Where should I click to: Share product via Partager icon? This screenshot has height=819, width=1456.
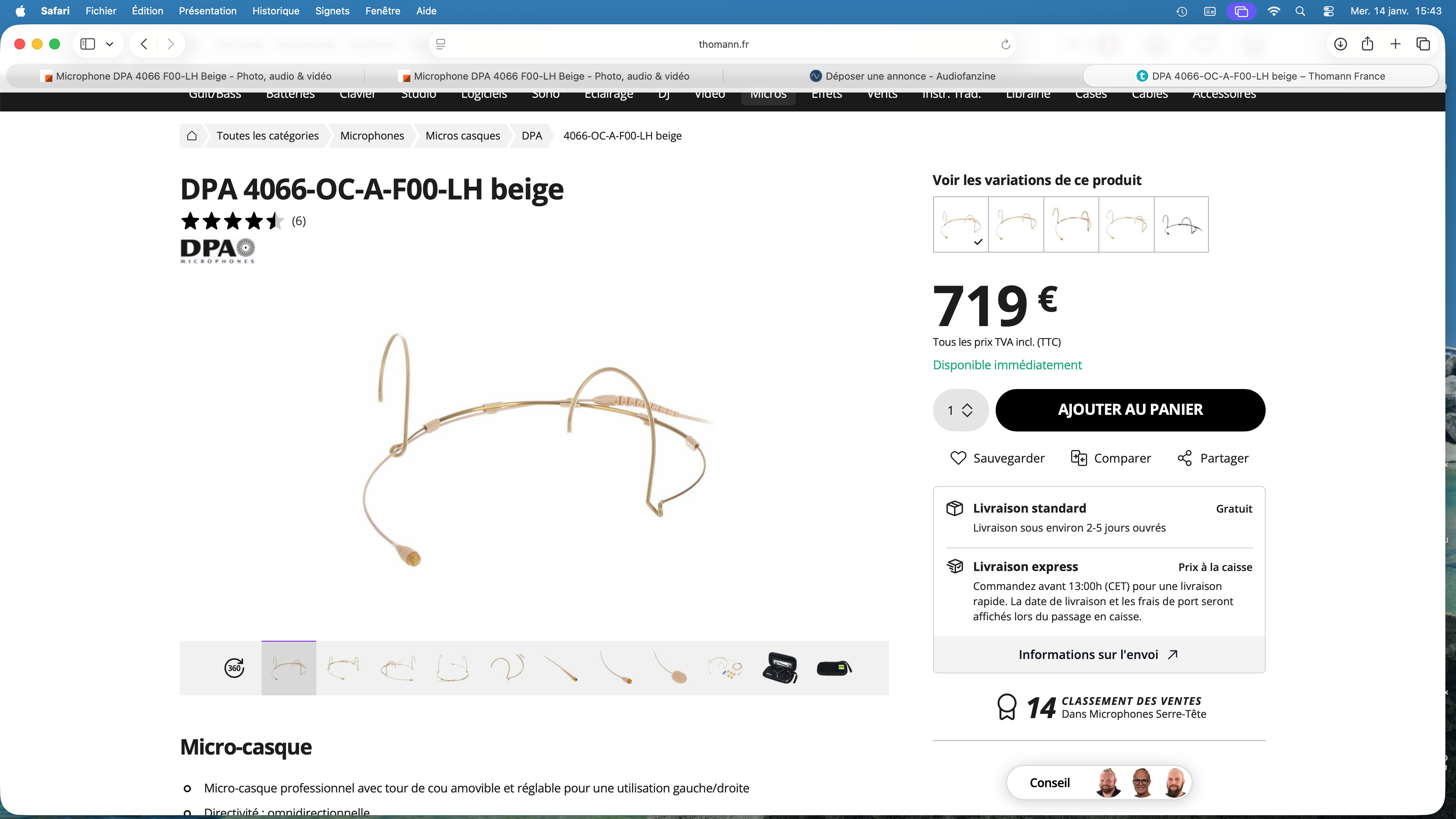pyautogui.click(x=1185, y=458)
